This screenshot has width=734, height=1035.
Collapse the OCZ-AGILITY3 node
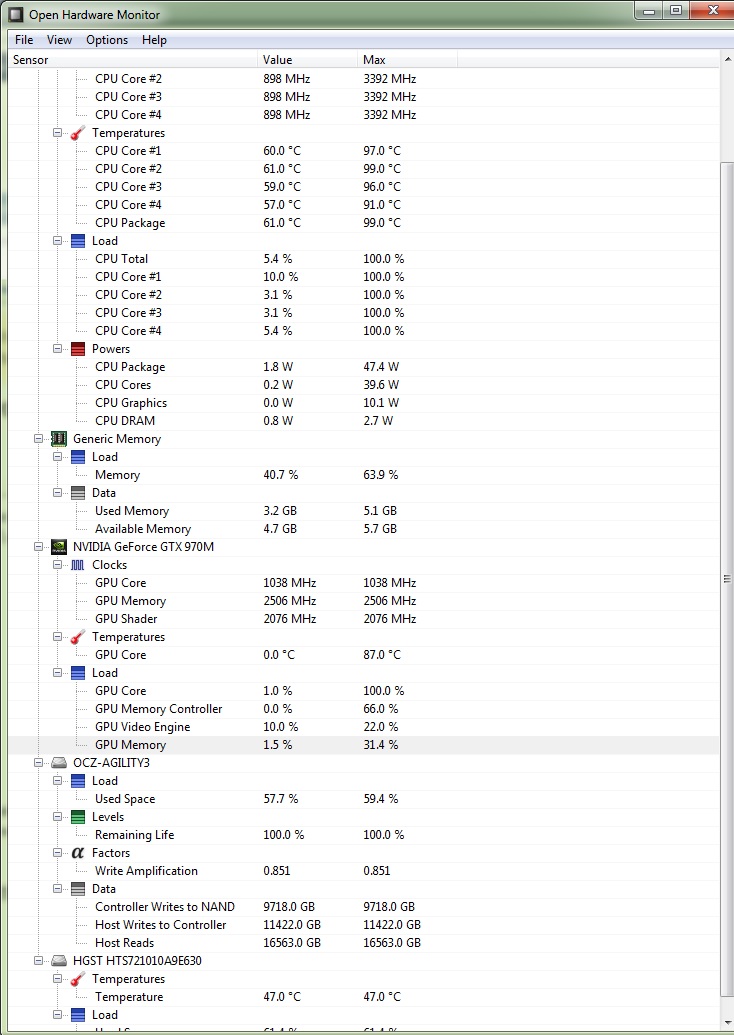(39, 763)
